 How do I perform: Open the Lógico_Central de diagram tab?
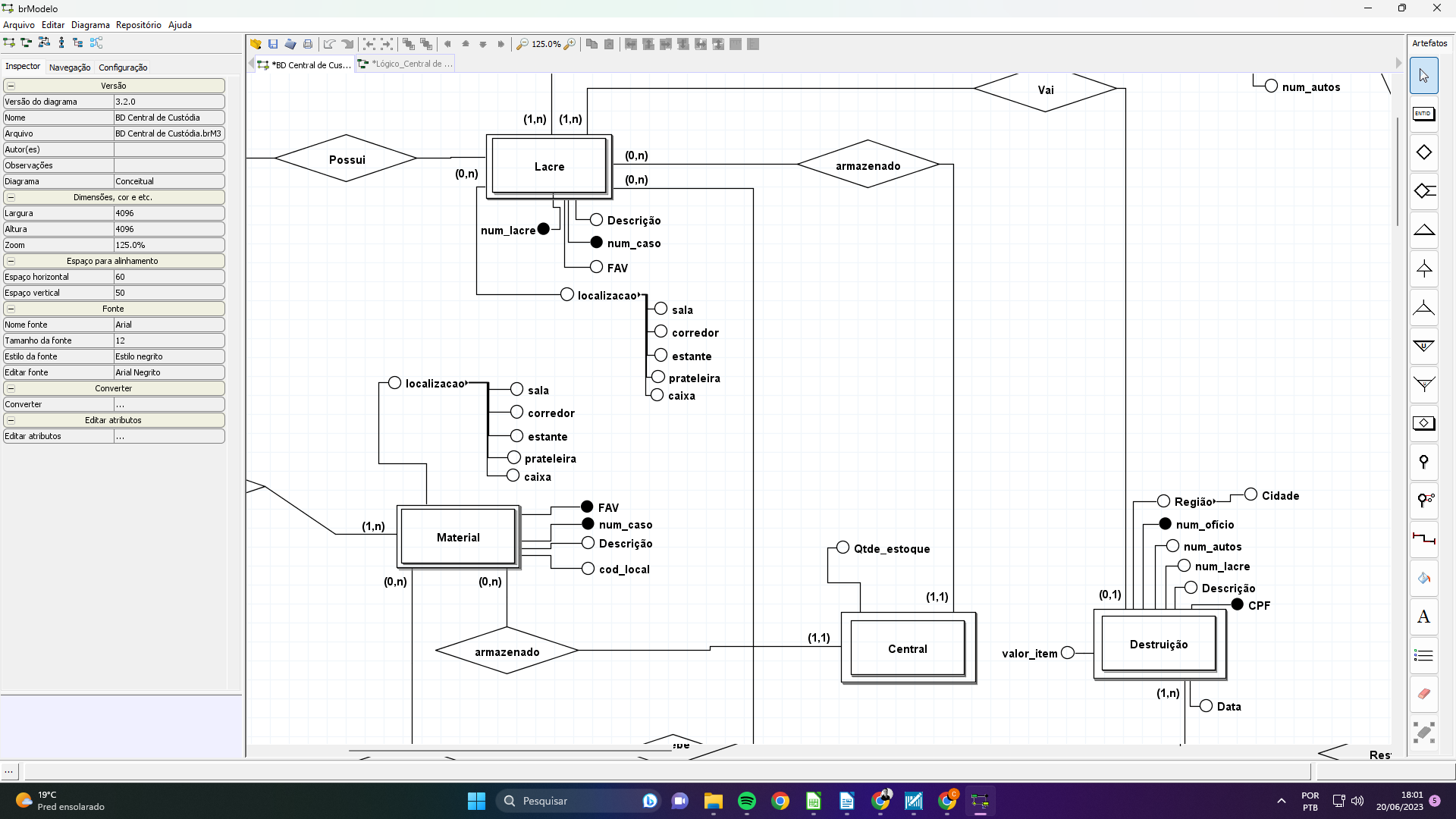point(406,64)
